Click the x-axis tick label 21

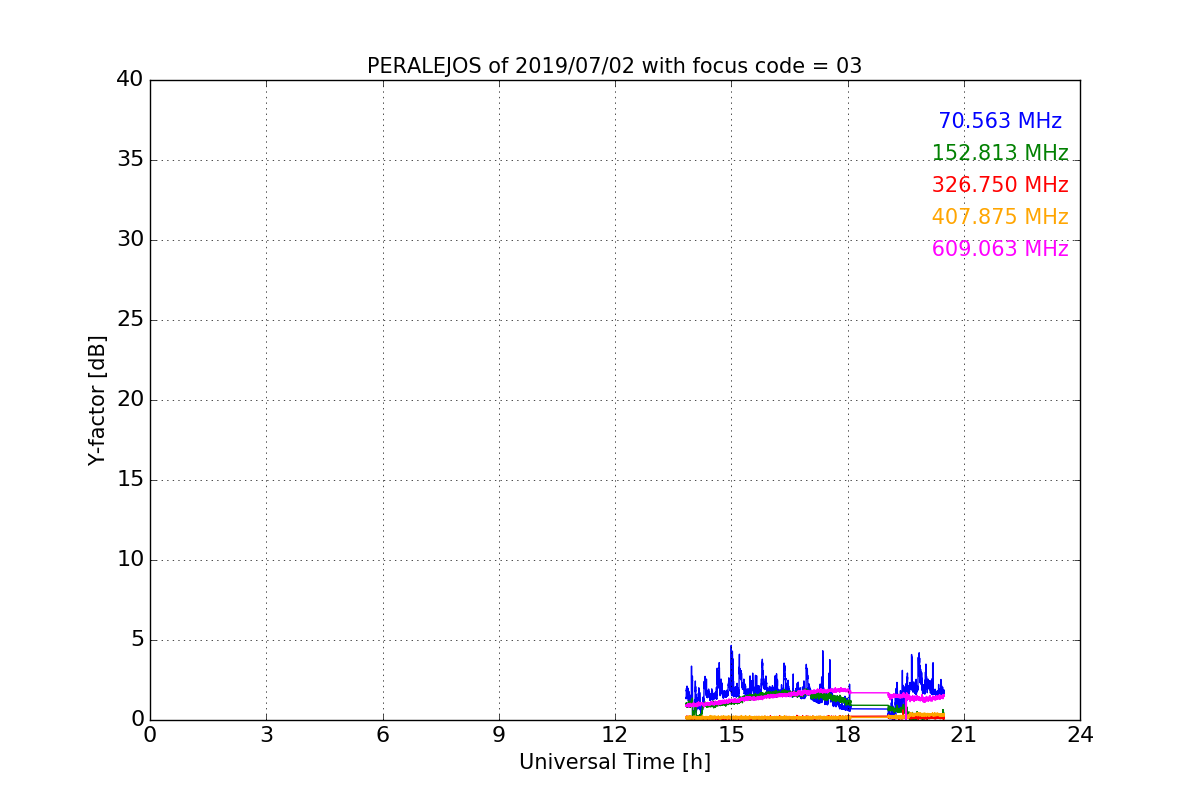pyautogui.click(x=964, y=735)
